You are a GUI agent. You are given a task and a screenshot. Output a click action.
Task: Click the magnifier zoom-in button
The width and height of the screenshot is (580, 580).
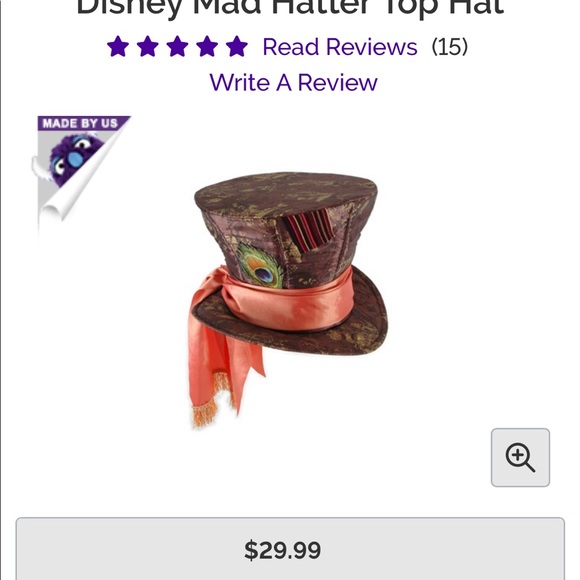520,458
